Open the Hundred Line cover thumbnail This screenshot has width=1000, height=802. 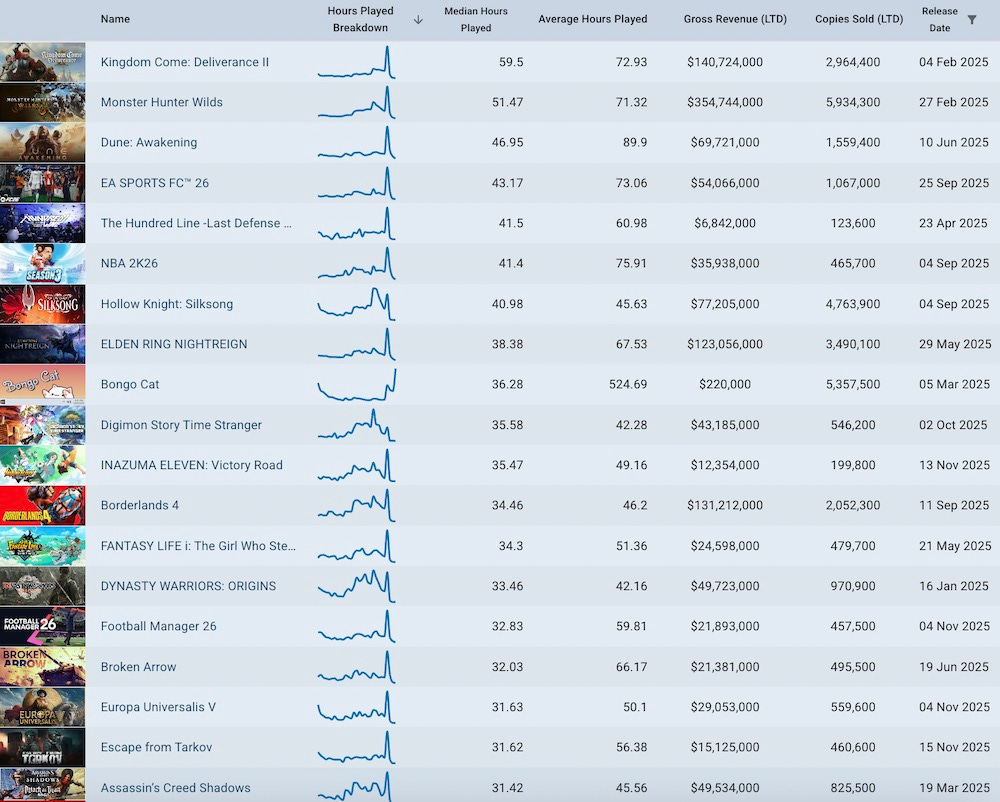(x=43, y=223)
